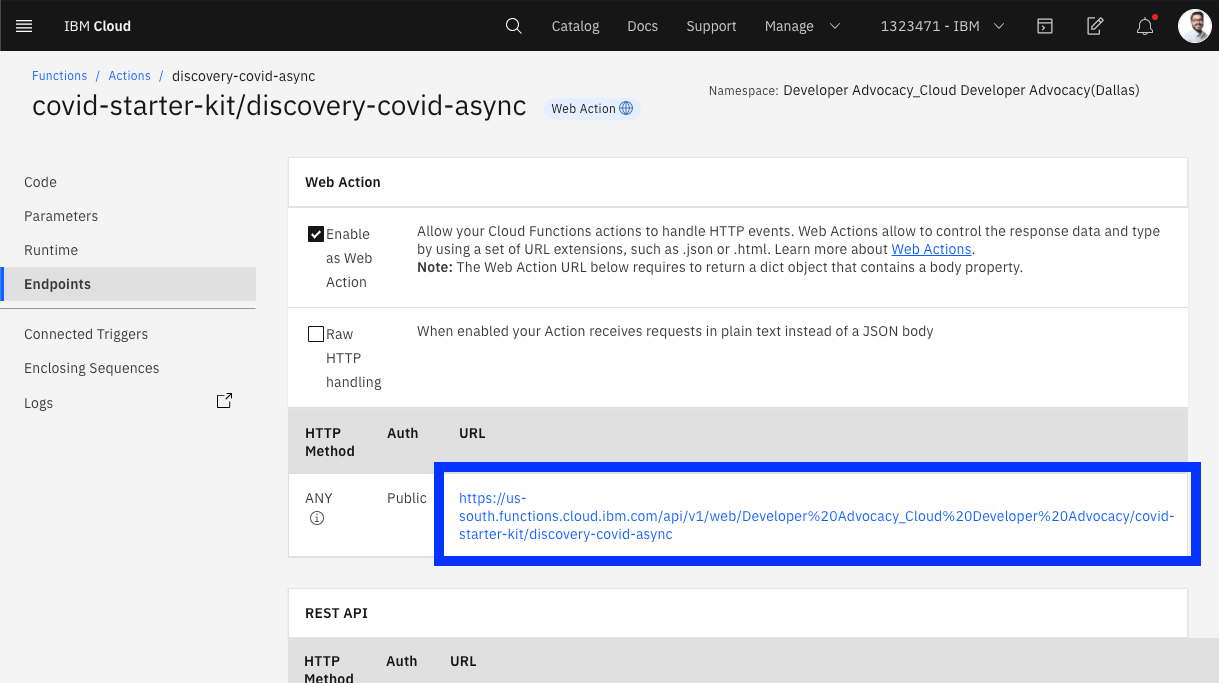Select Endpoints in the sidebar
Viewport: 1219px width, 683px height.
(128, 284)
